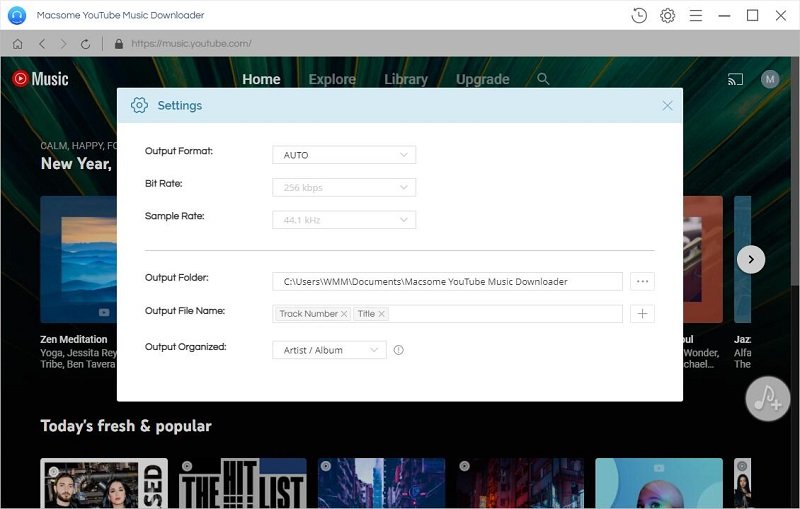Advance carousel with the next arrow
800x509 pixels.
751,259
